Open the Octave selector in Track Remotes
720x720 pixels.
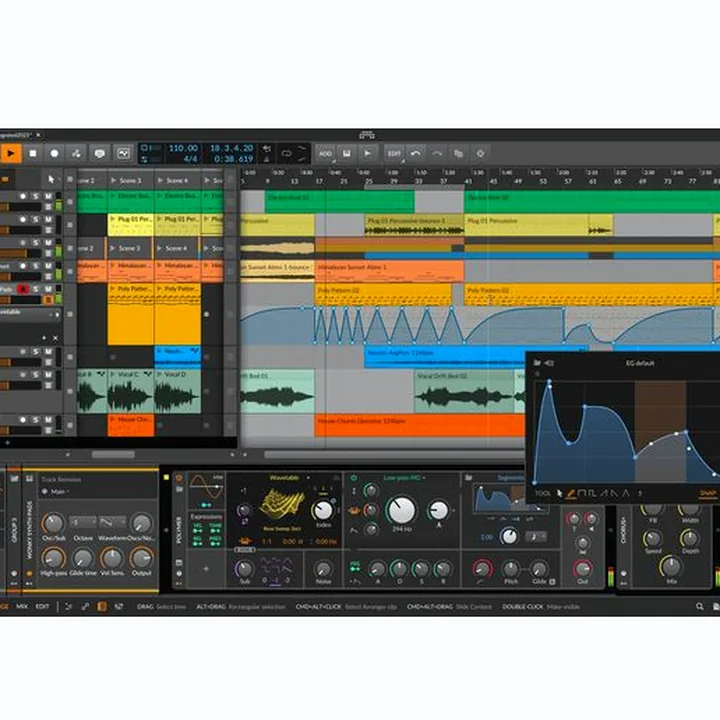click(83, 522)
